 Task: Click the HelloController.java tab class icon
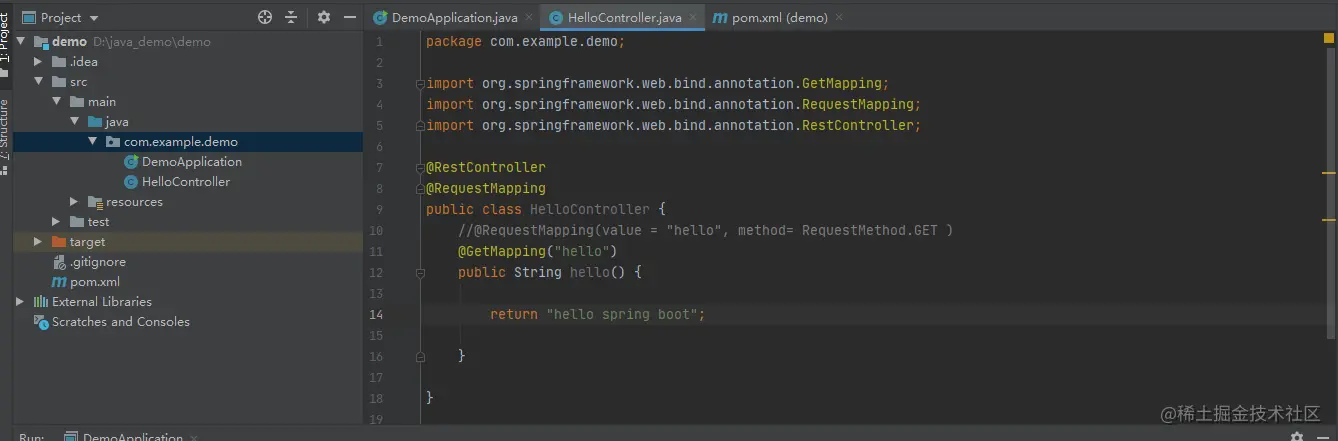[x=556, y=18]
